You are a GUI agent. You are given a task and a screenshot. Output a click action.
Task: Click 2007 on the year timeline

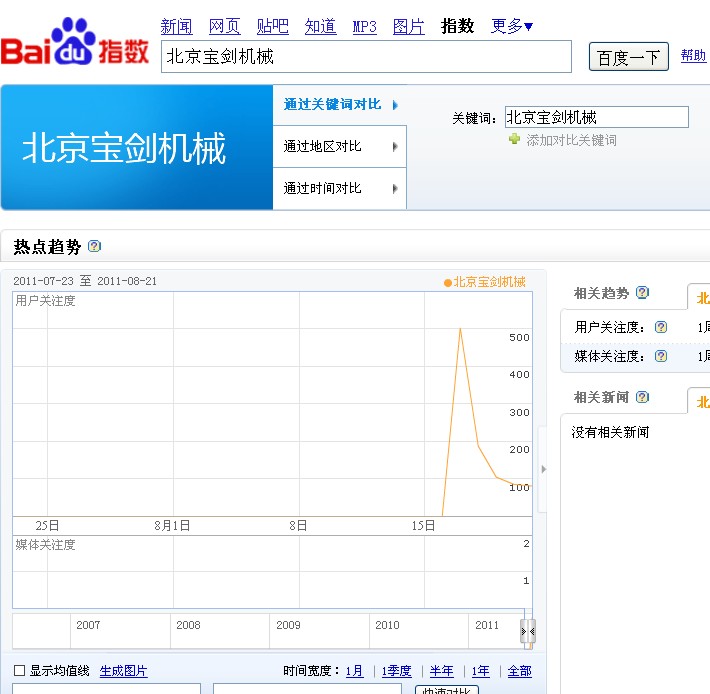tap(88, 625)
